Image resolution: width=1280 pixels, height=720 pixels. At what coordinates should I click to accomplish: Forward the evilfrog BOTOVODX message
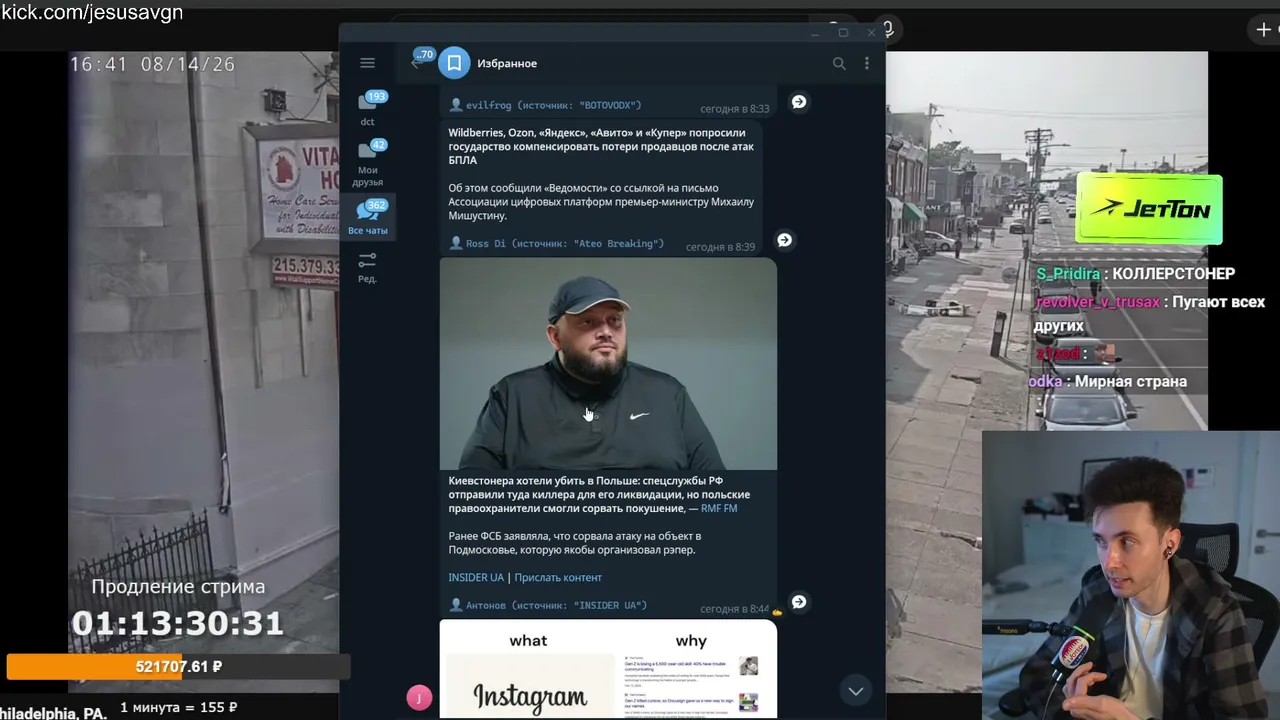(799, 102)
